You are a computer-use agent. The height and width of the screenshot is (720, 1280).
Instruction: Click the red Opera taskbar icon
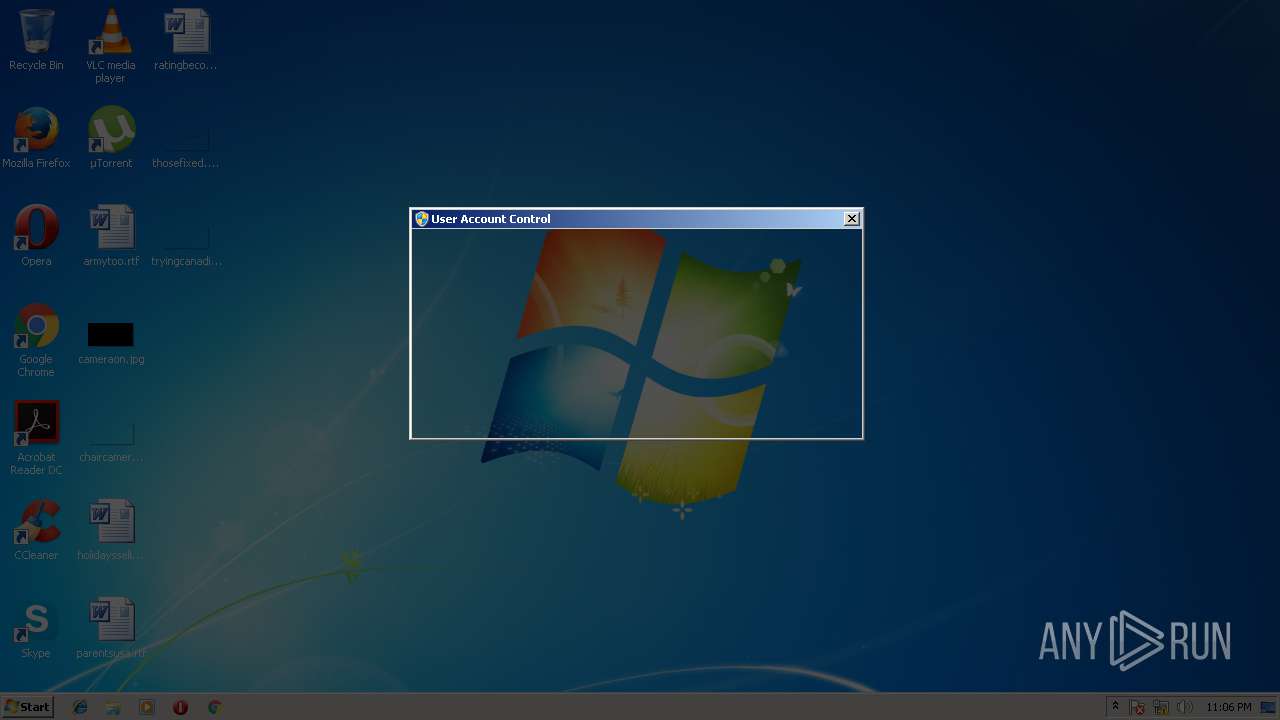tap(180, 707)
